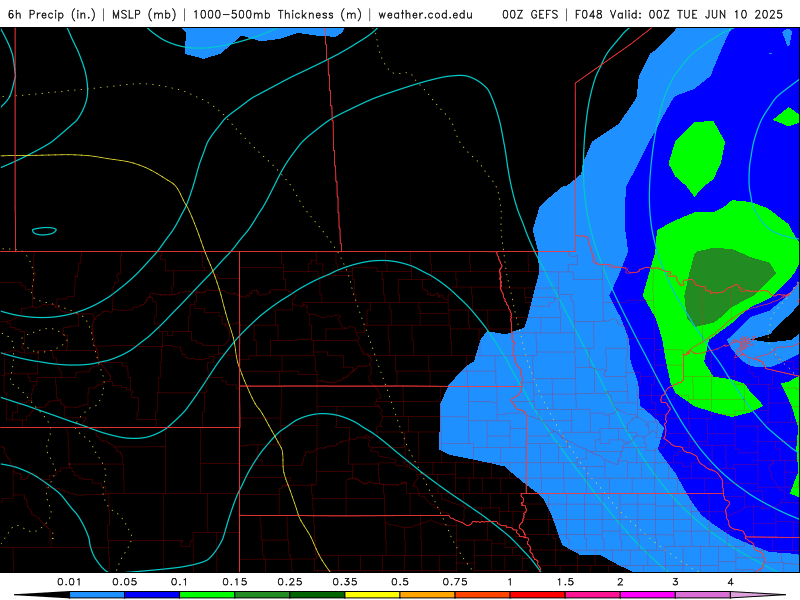Select the yellow 0.35–0.5 legend swatch
800x600 pixels.
coord(372,595)
